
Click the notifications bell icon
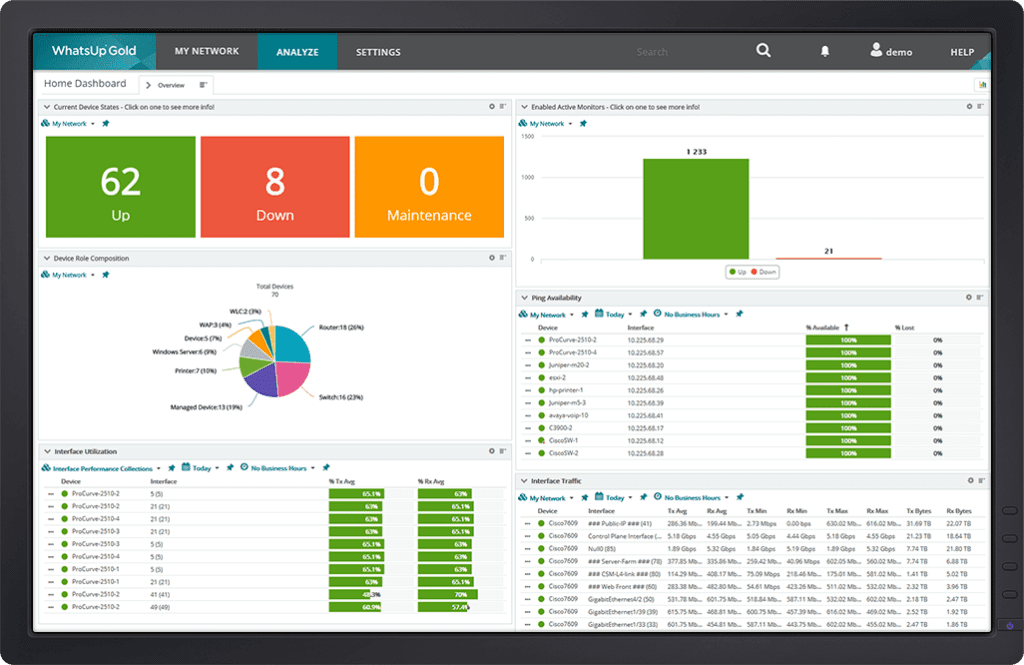pos(825,51)
